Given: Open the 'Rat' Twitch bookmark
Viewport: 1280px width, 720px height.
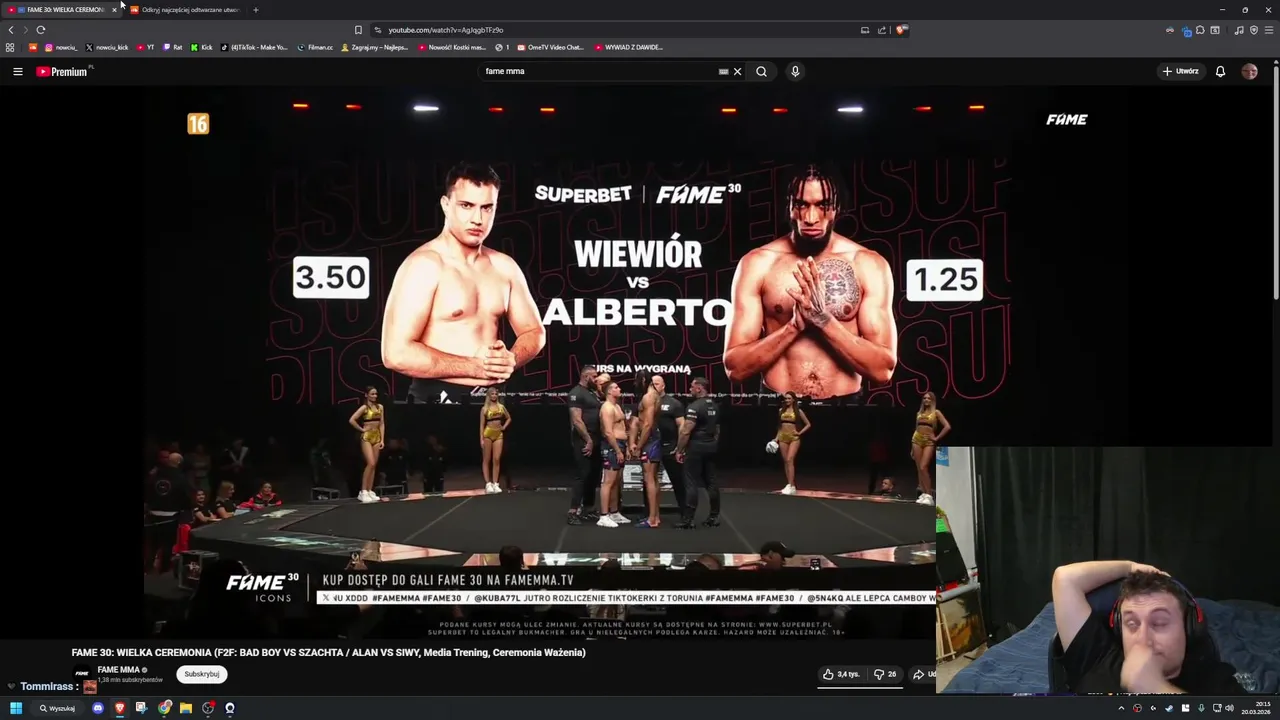Looking at the screenshot, I should (x=173, y=47).
